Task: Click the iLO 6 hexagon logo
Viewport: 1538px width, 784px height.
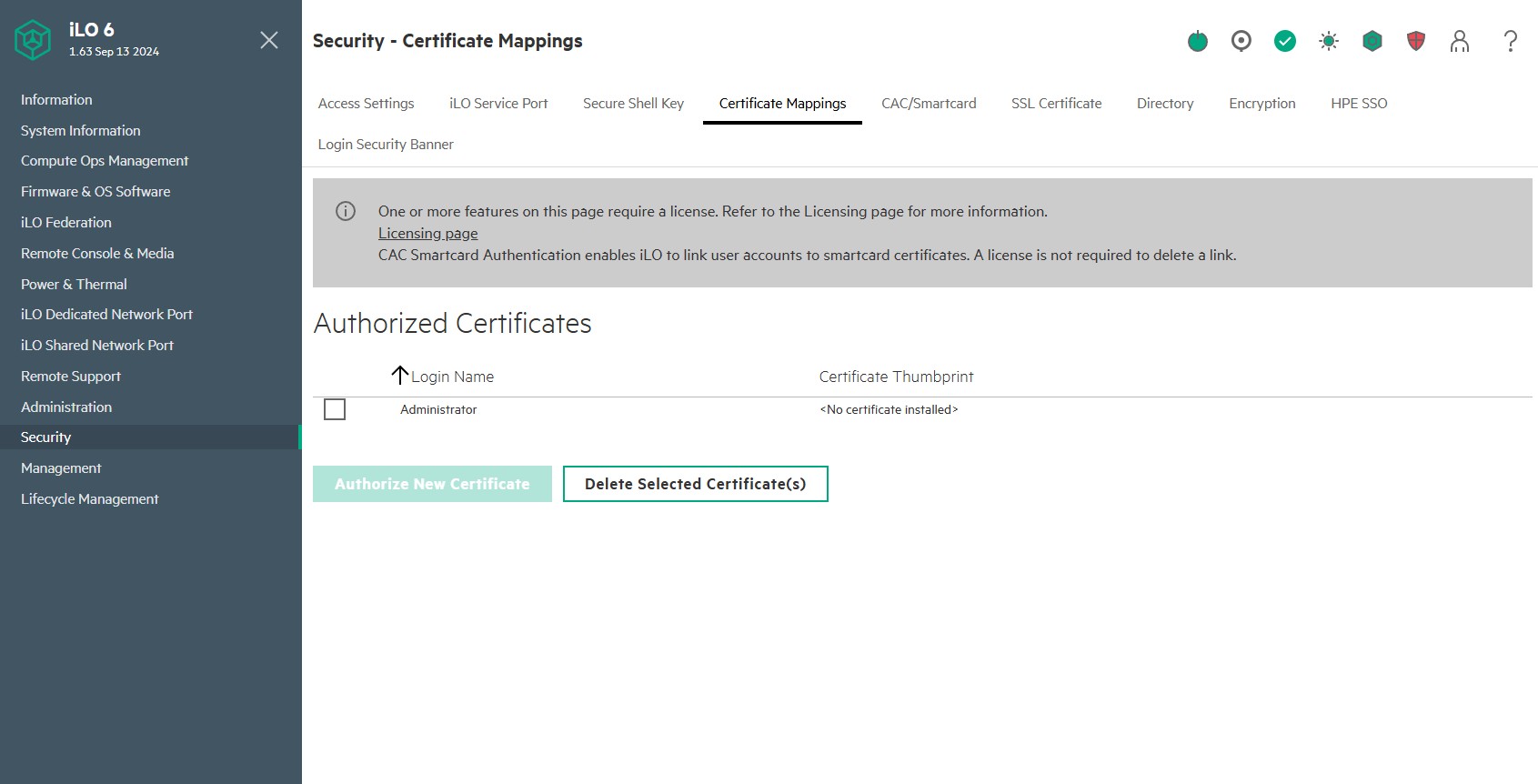Action: (33, 40)
